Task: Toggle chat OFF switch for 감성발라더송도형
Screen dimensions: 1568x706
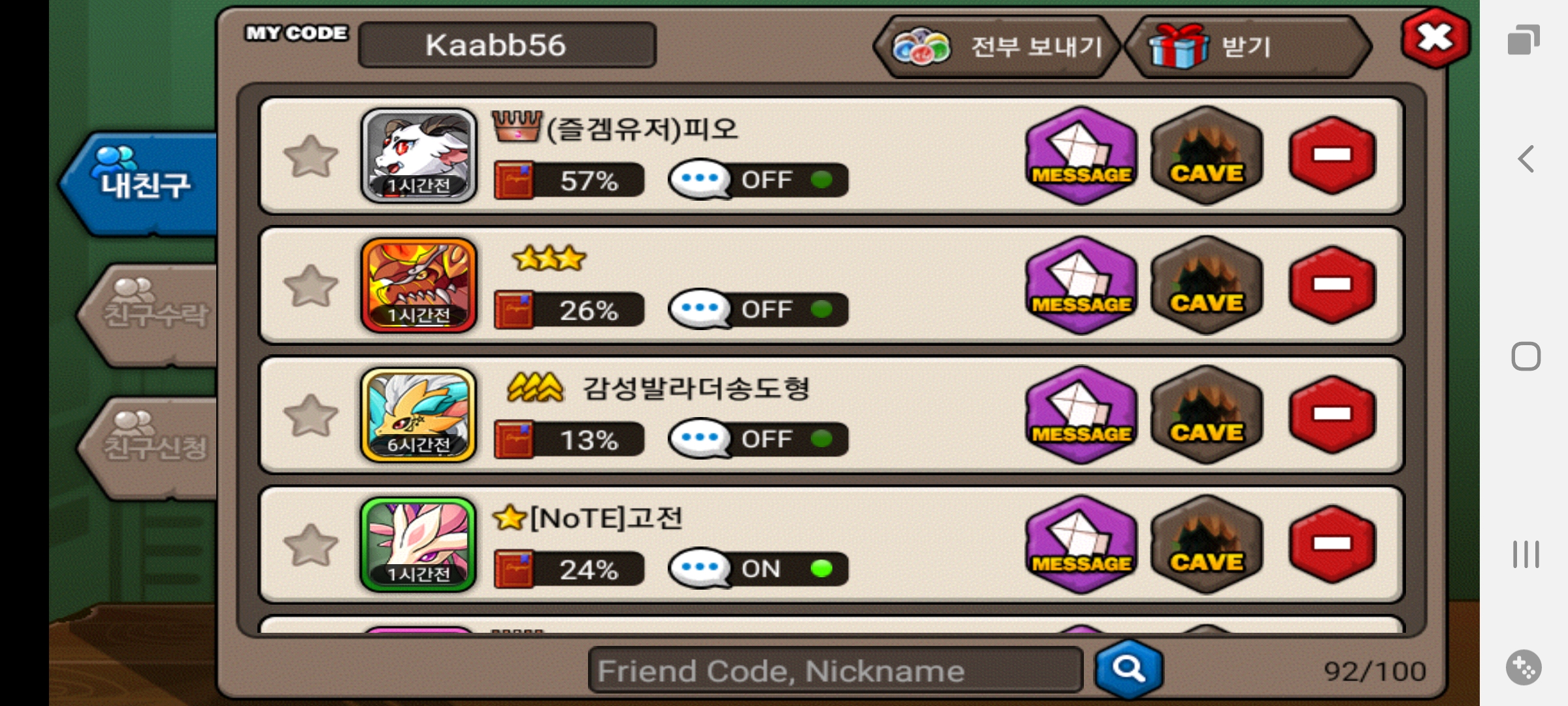Action: pos(758,439)
